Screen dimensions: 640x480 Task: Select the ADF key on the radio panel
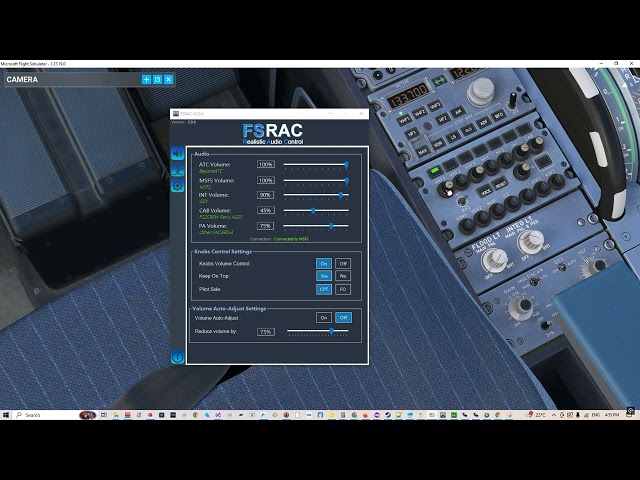[x=484, y=122]
